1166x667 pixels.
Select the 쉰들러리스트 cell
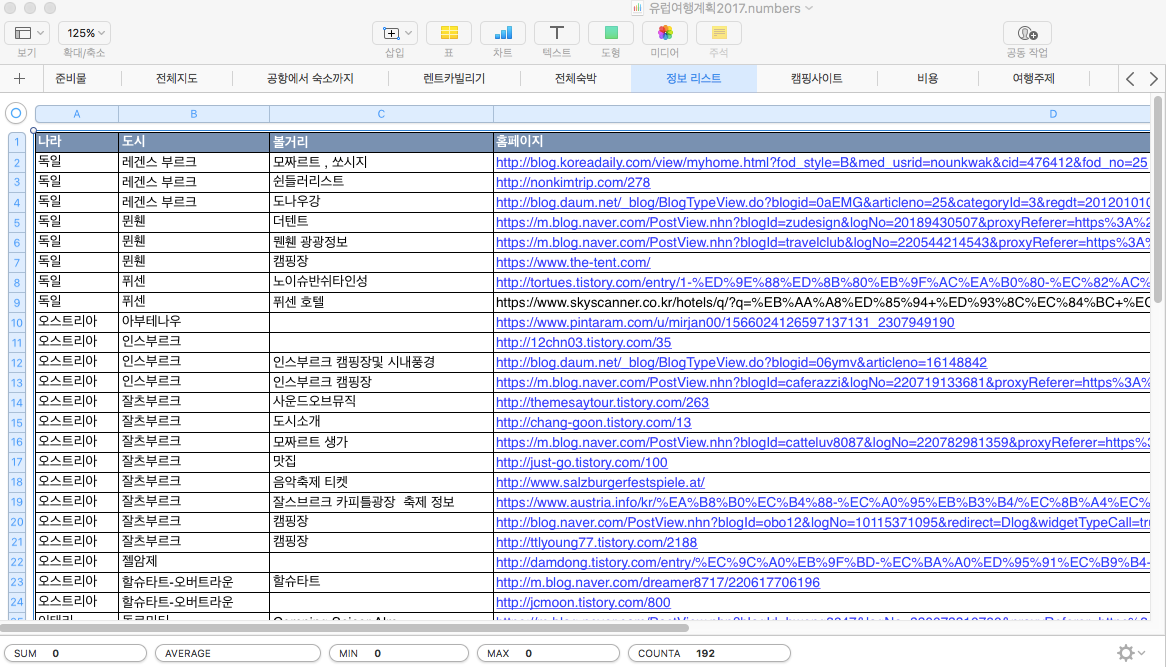click(x=381, y=181)
